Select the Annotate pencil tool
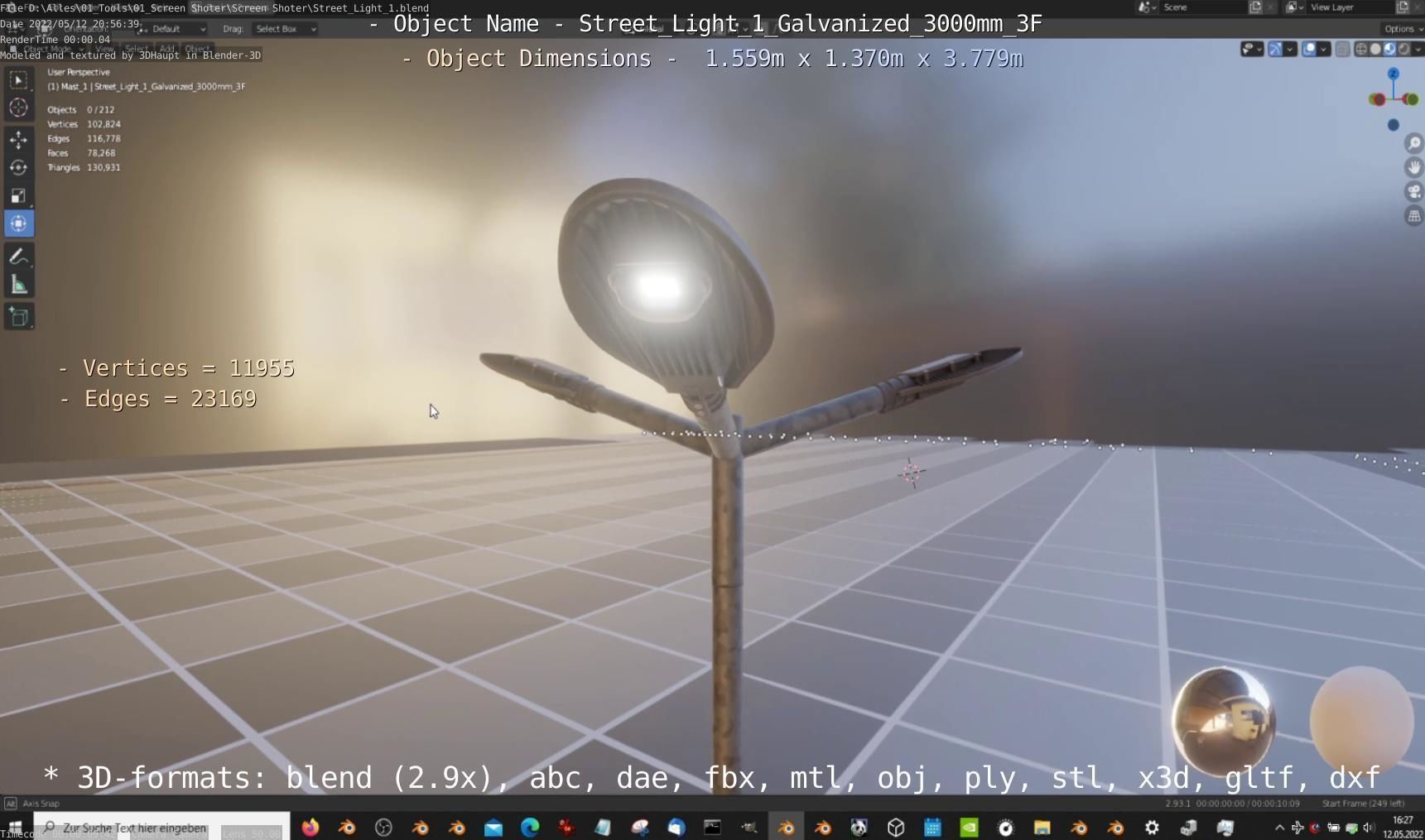The image size is (1425, 840). coord(18,257)
